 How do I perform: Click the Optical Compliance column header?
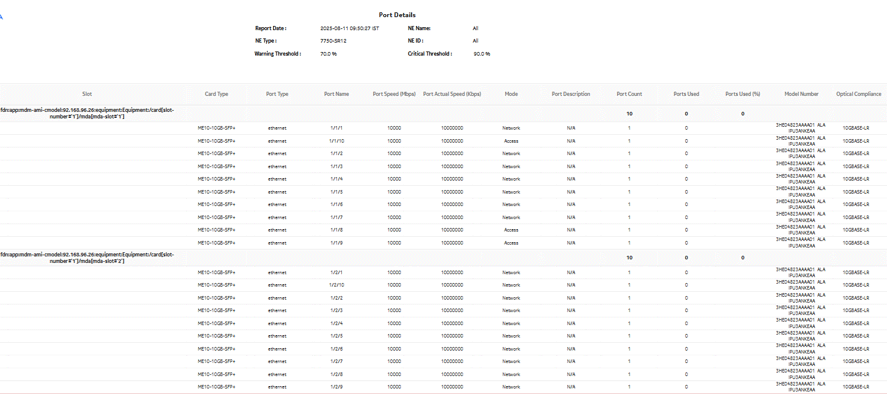(x=859, y=94)
